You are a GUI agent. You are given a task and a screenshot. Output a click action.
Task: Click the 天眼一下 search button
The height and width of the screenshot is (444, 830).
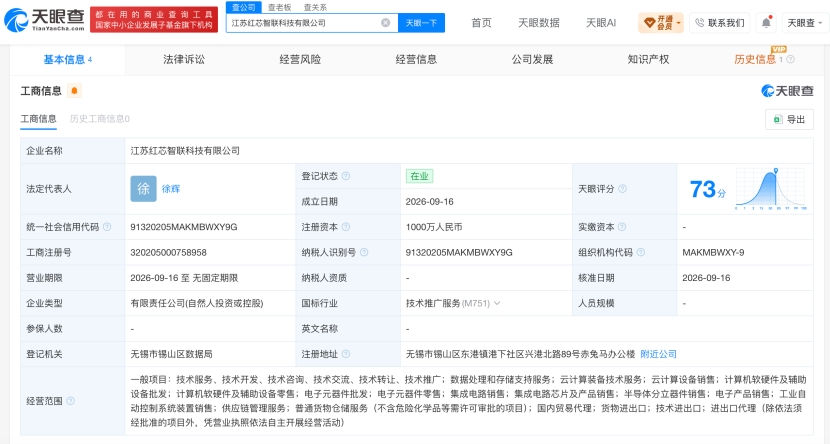[421, 23]
